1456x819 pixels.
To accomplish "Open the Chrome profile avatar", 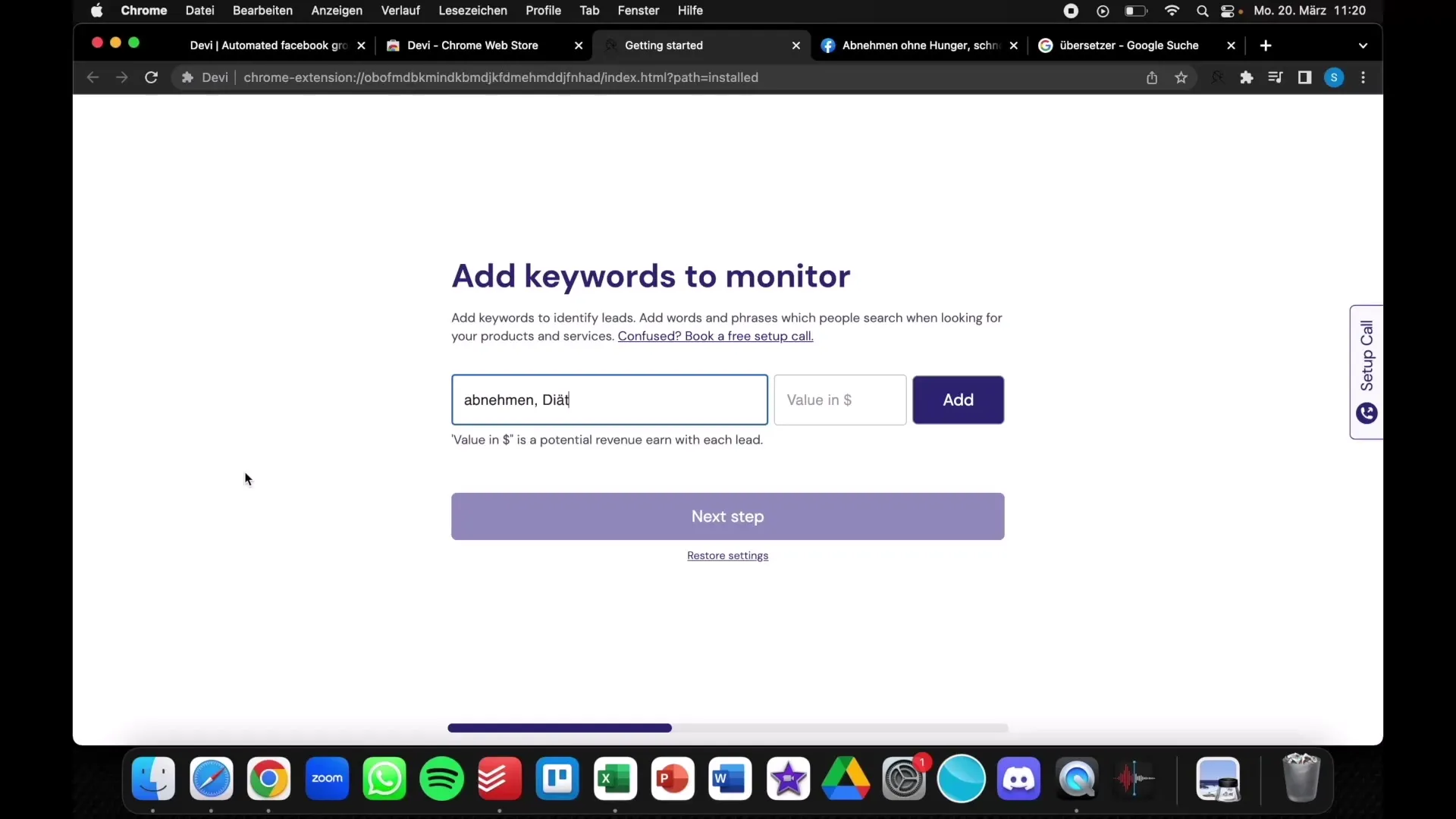I will pyautogui.click(x=1334, y=77).
